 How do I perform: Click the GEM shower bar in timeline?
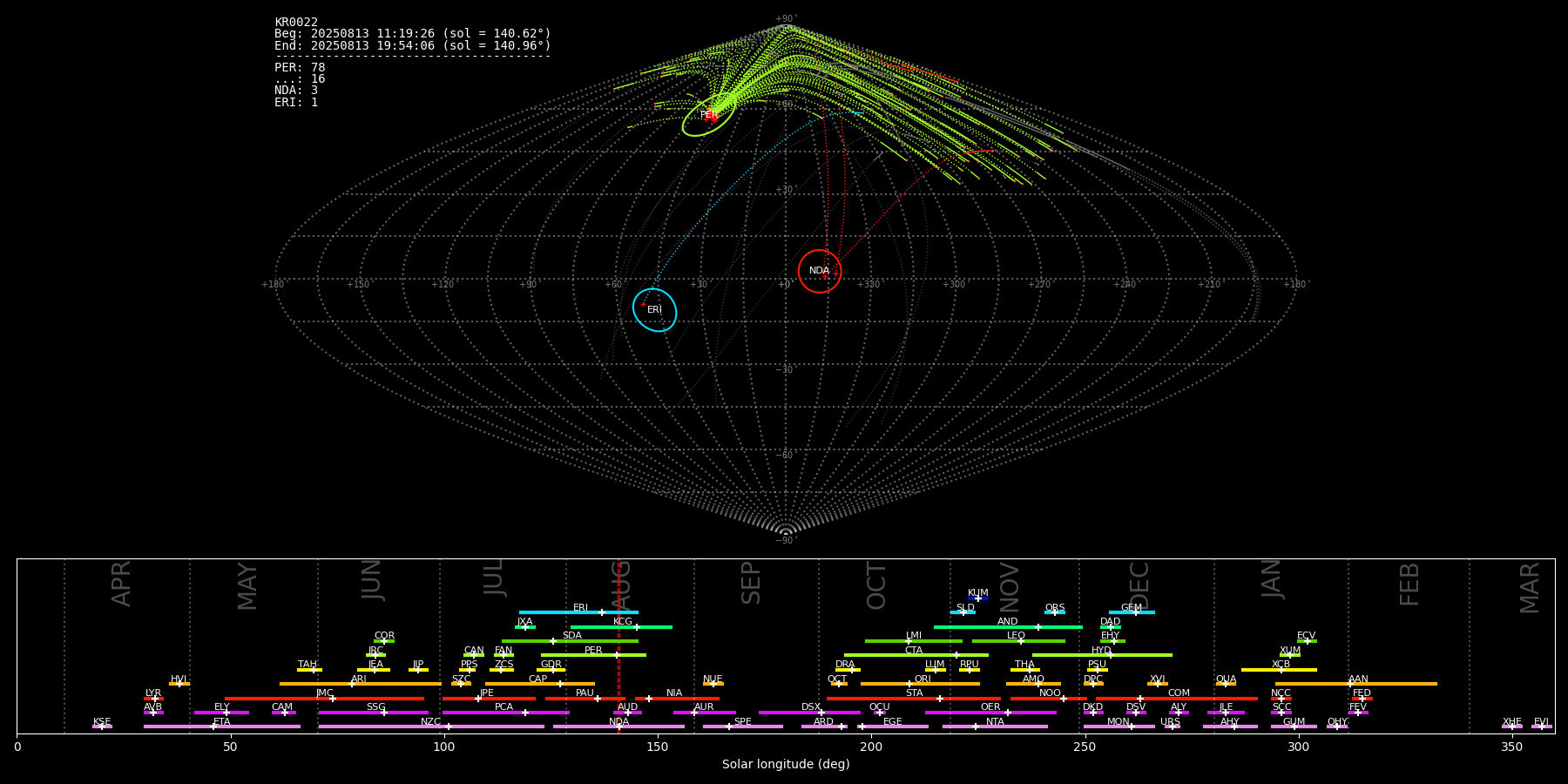coord(1132,612)
